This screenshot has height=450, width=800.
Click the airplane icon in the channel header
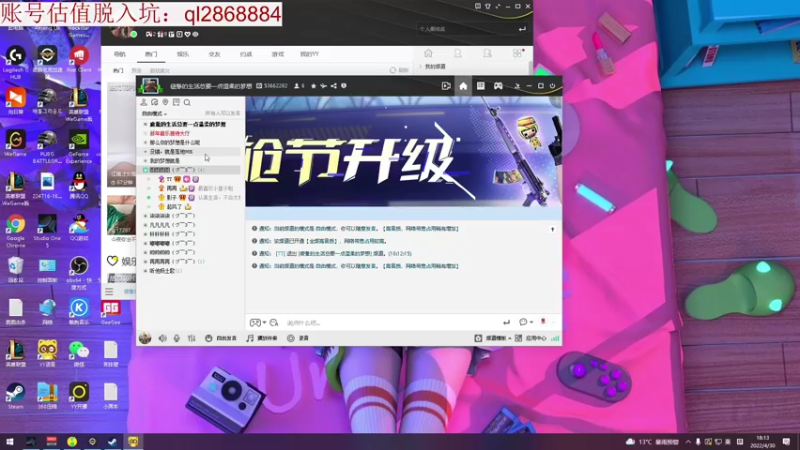[x=323, y=86]
